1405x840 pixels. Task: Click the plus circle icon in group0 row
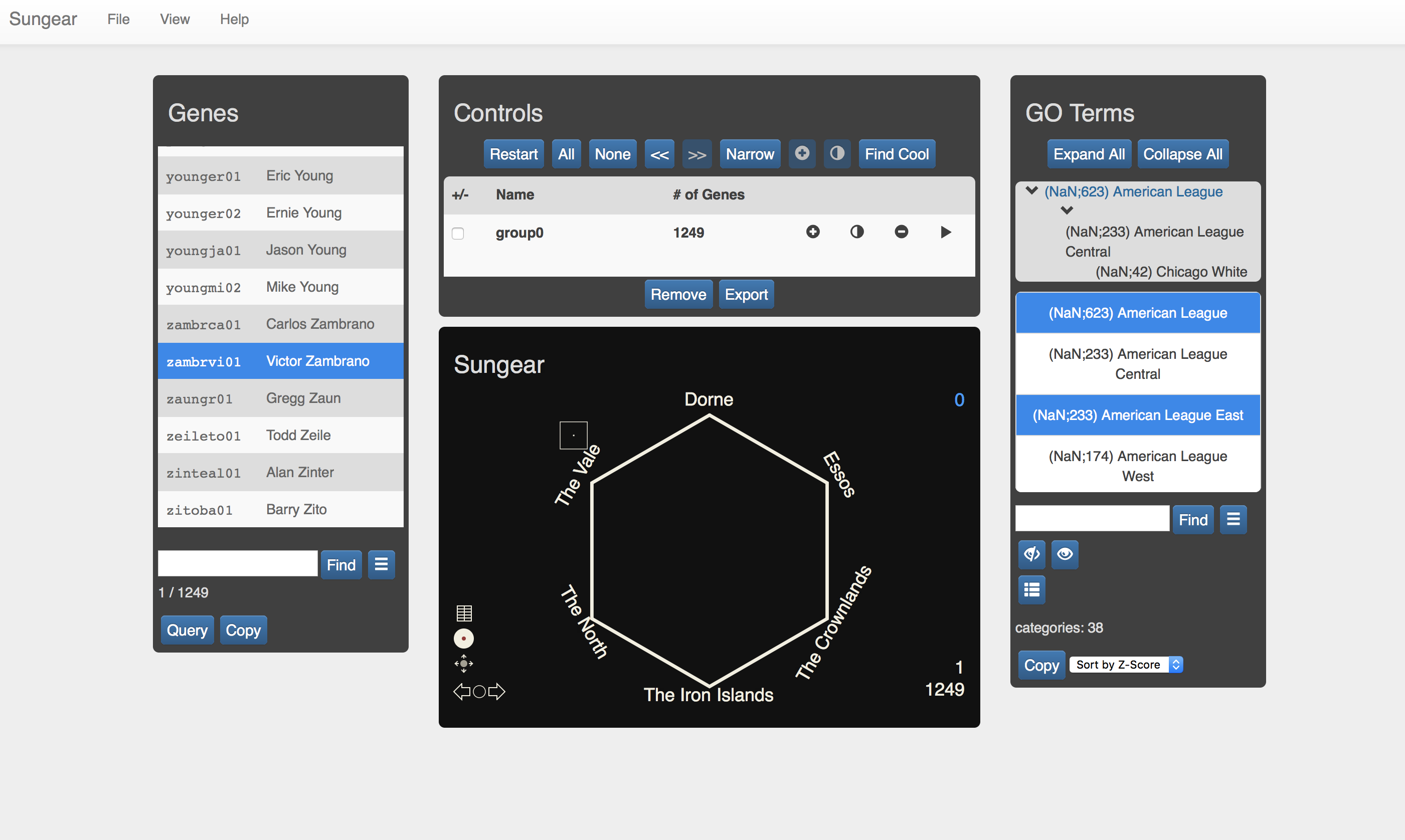coord(813,232)
